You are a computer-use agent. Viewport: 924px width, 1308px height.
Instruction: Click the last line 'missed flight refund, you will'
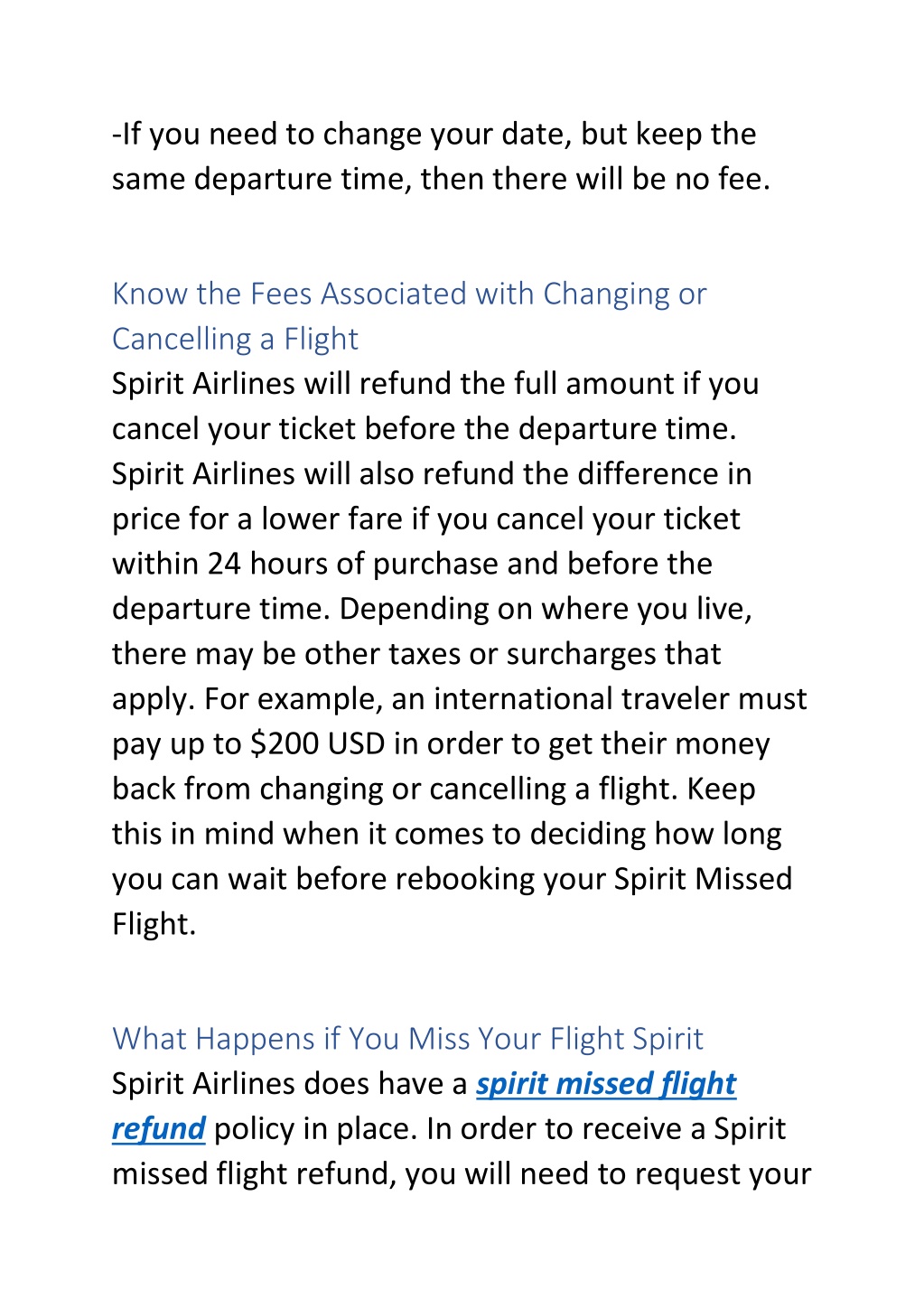[x=462, y=1174]
